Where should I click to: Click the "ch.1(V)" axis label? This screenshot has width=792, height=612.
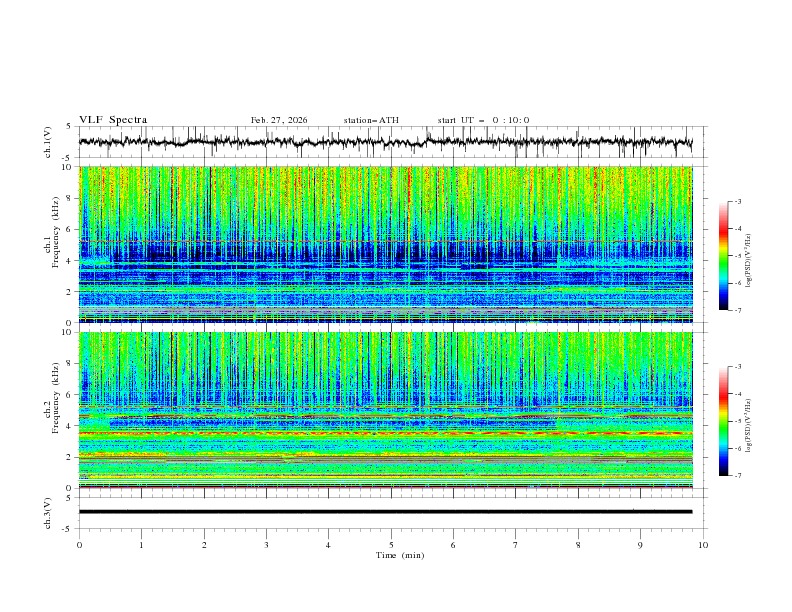pyautogui.click(x=48, y=142)
